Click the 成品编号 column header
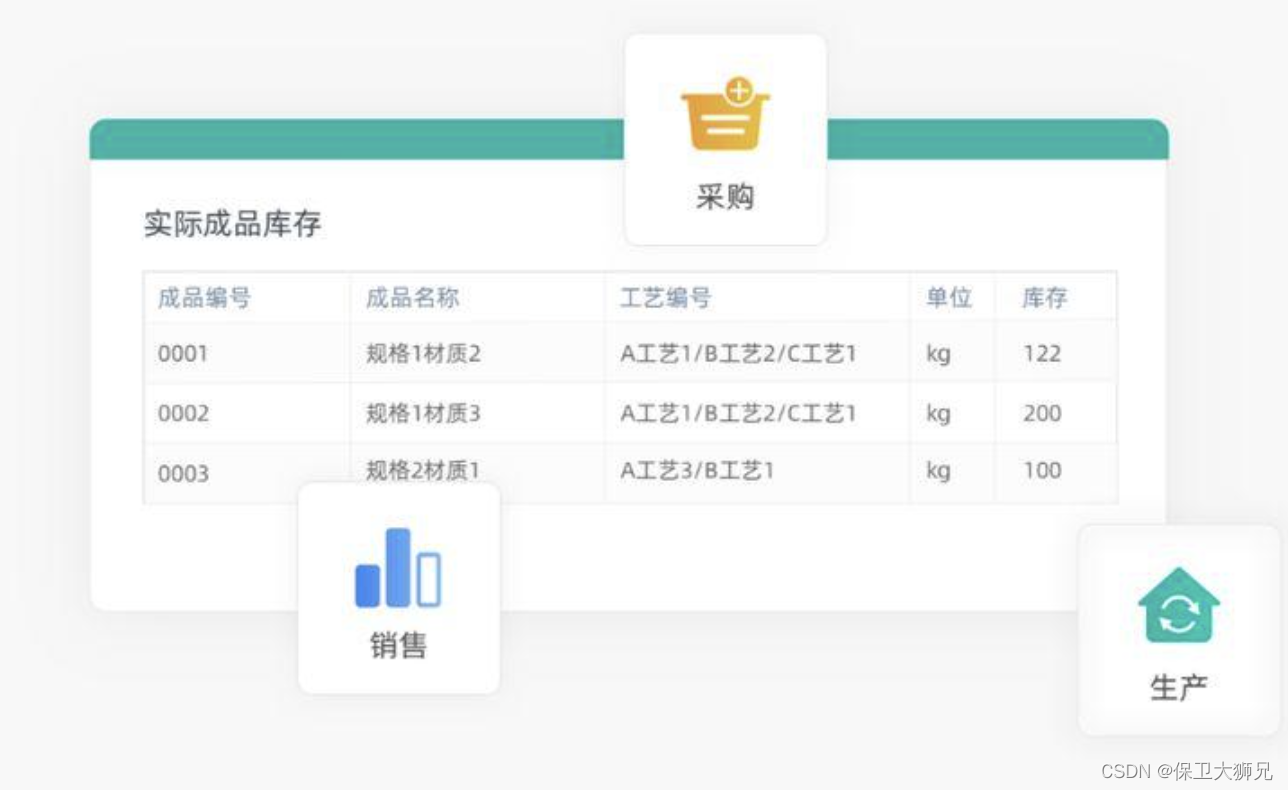The width and height of the screenshot is (1288, 790). pyautogui.click(x=204, y=298)
